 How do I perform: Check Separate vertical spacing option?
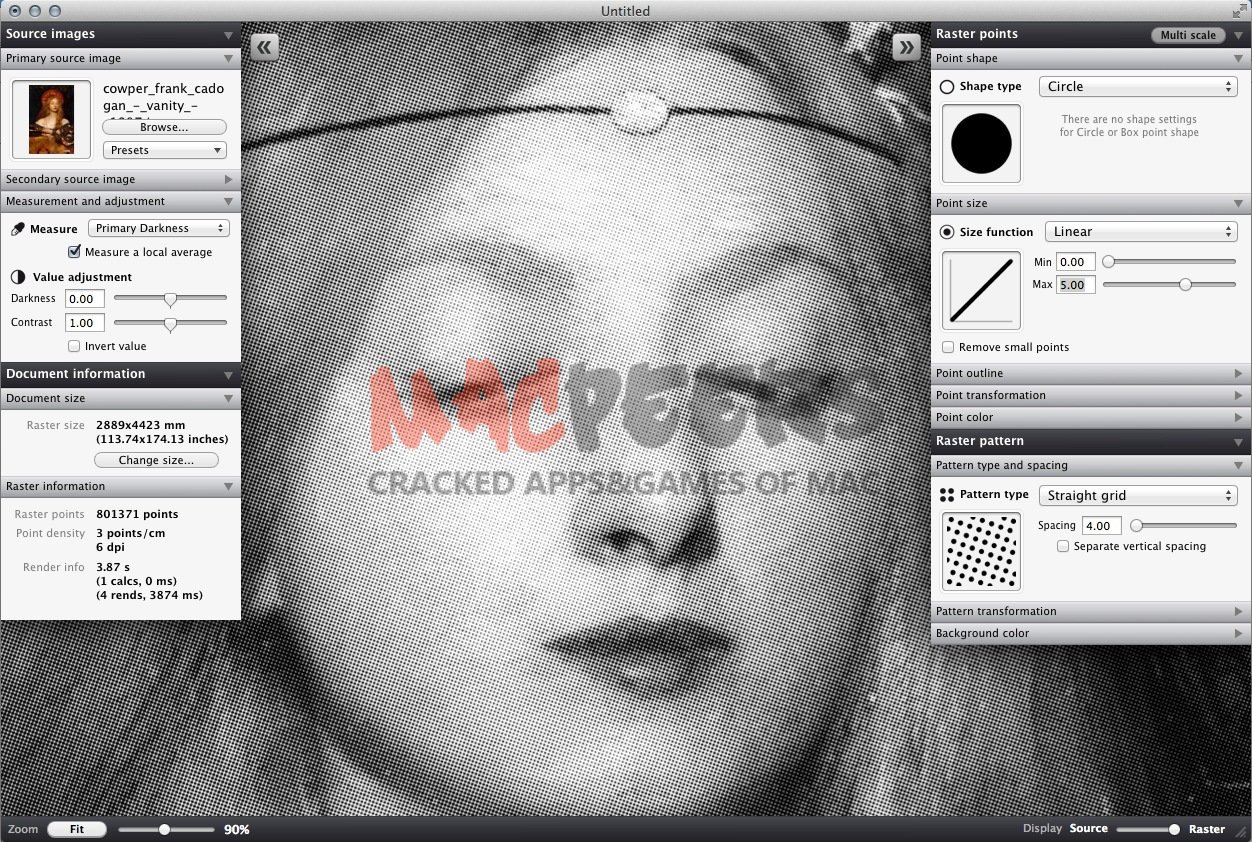(1063, 546)
